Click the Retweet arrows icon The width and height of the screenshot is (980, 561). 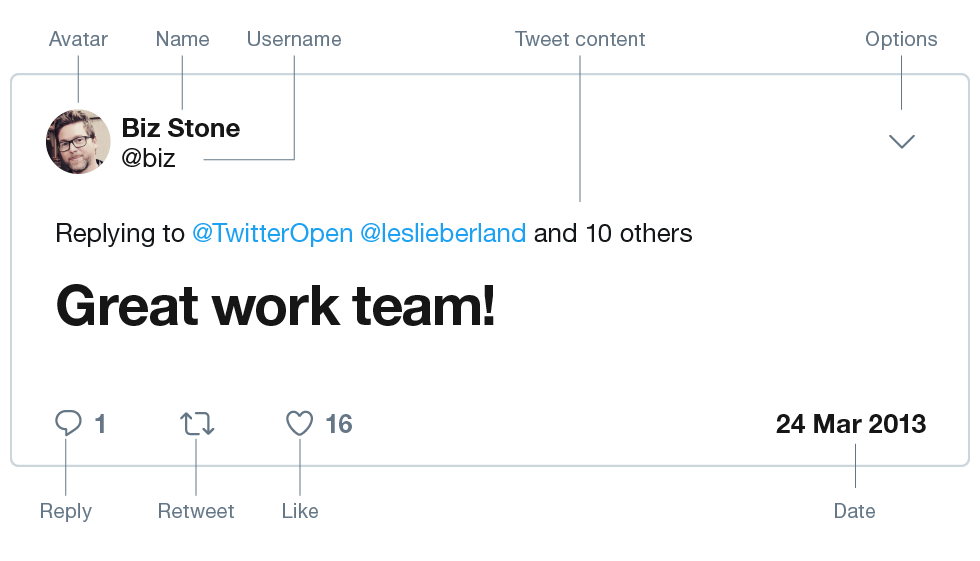tap(197, 423)
